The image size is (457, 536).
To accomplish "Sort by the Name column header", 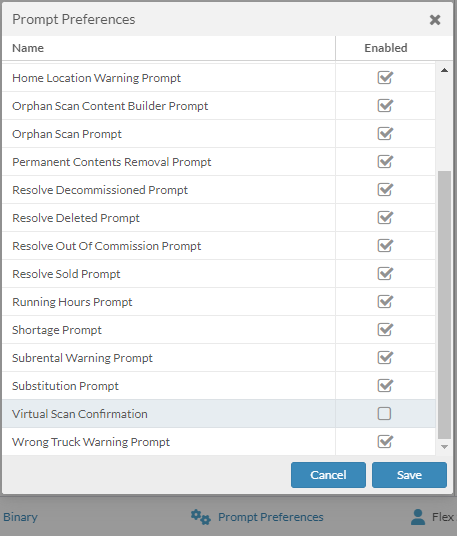I will (28, 48).
